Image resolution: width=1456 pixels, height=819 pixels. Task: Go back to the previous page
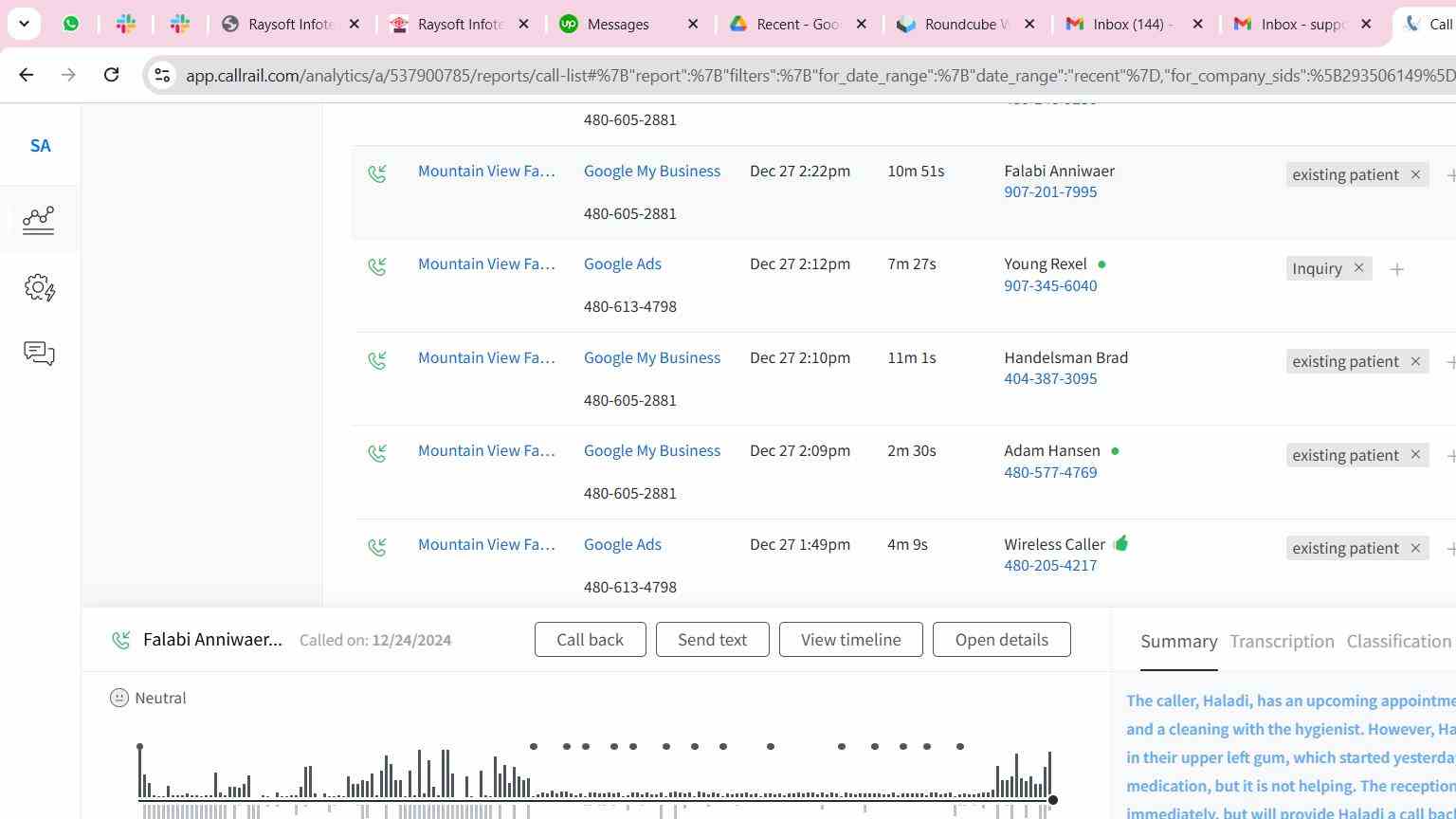click(x=27, y=75)
